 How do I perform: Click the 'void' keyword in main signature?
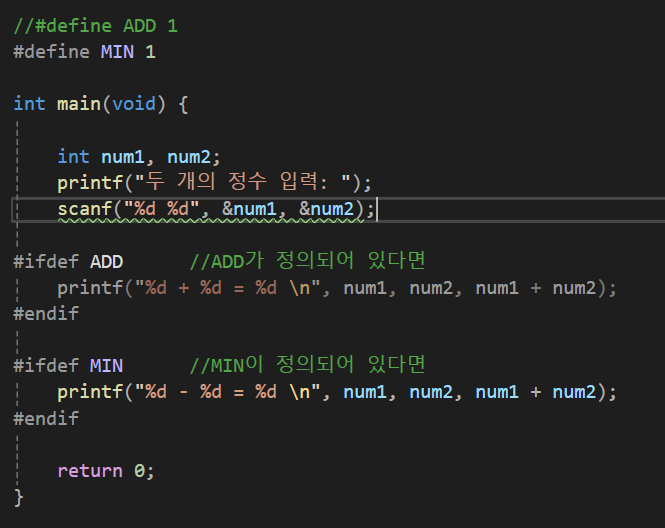click(x=134, y=104)
